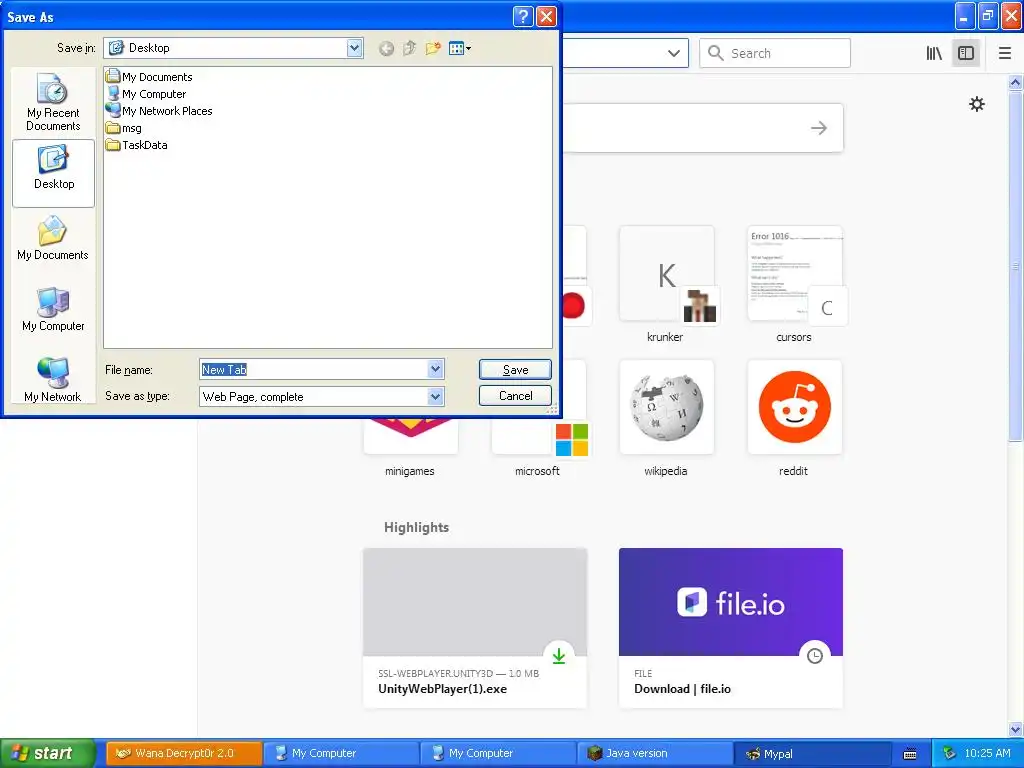Click the File name text field

314,370
